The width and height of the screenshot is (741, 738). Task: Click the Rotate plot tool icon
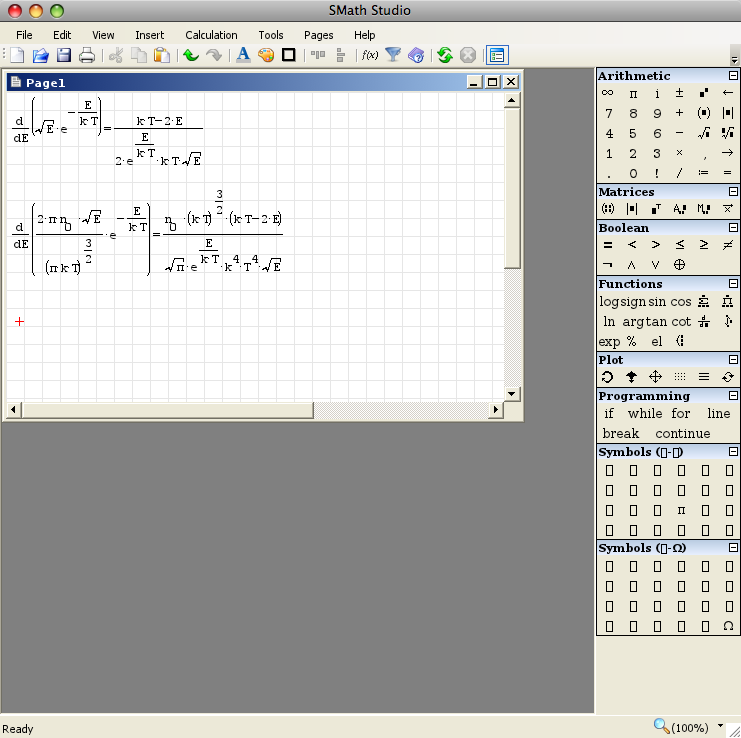click(607, 377)
